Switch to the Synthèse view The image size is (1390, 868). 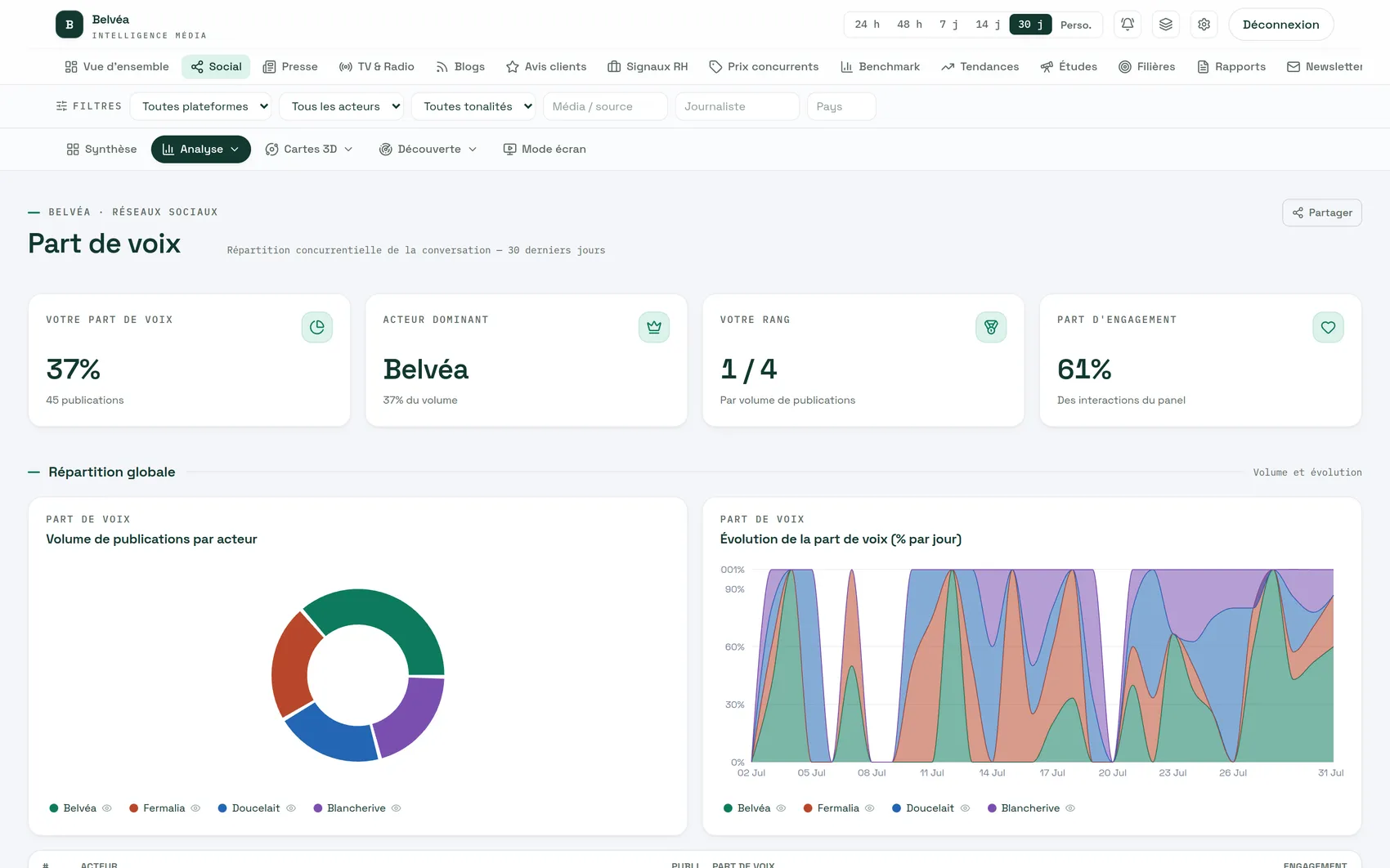point(101,149)
